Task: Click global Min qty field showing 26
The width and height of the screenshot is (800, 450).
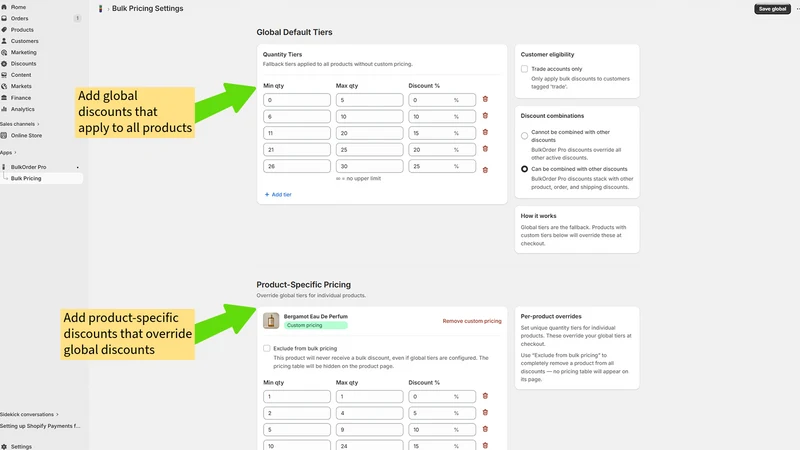Action: pos(297,166)
